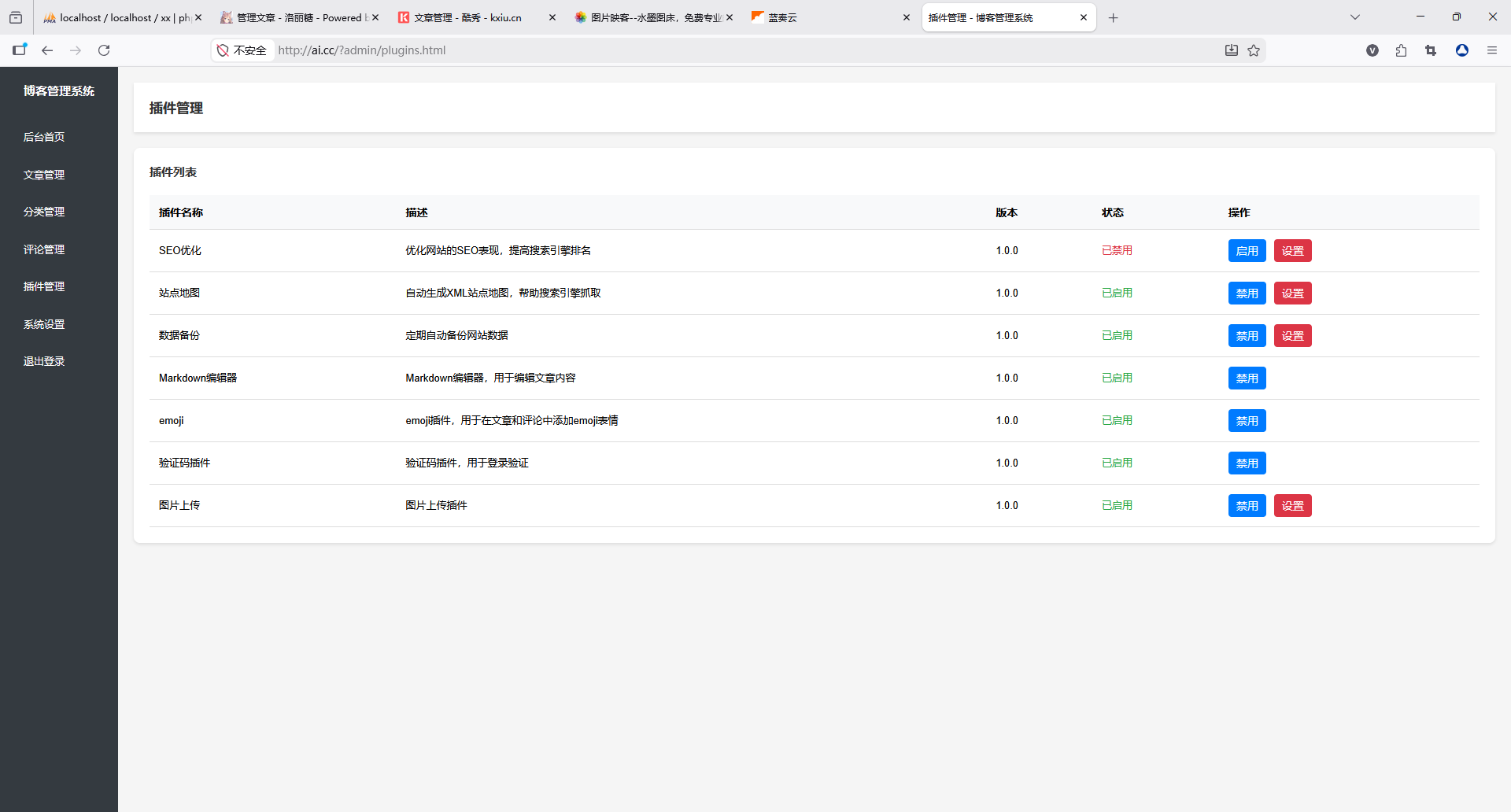Image resolution: width=1511 pixels, height=812 pixels.
Task: Click the browser reload page icon
Action: pyautogui.click(x=104, y=50)
